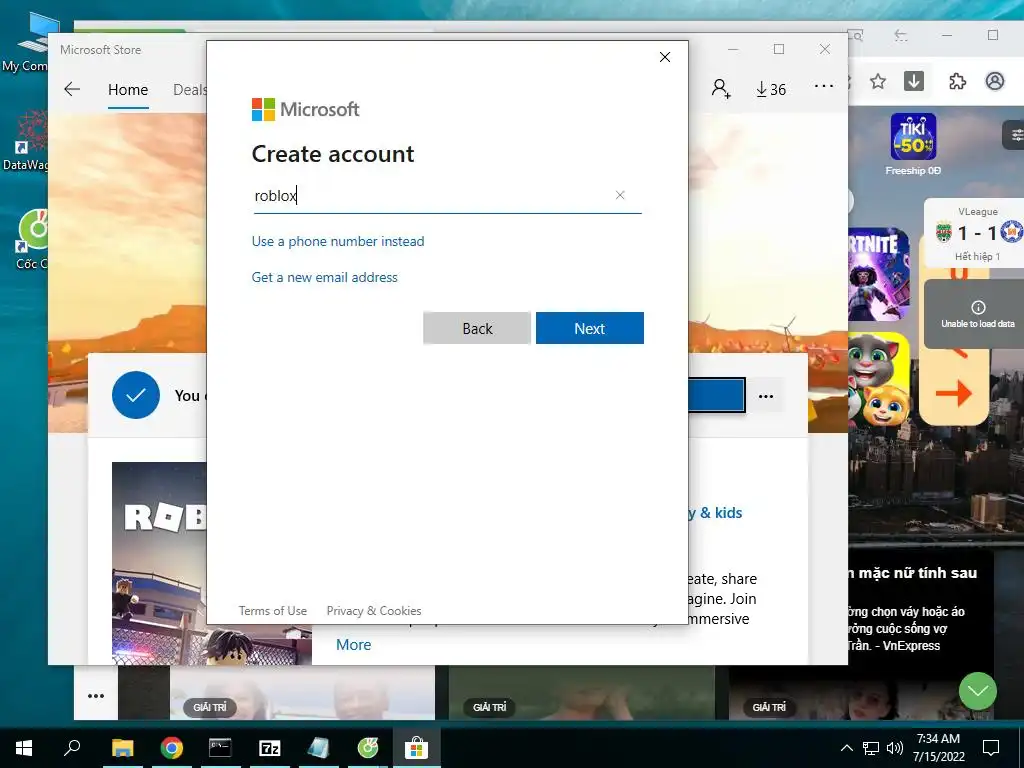Open the browser downloads icon

tap(914, 81)
